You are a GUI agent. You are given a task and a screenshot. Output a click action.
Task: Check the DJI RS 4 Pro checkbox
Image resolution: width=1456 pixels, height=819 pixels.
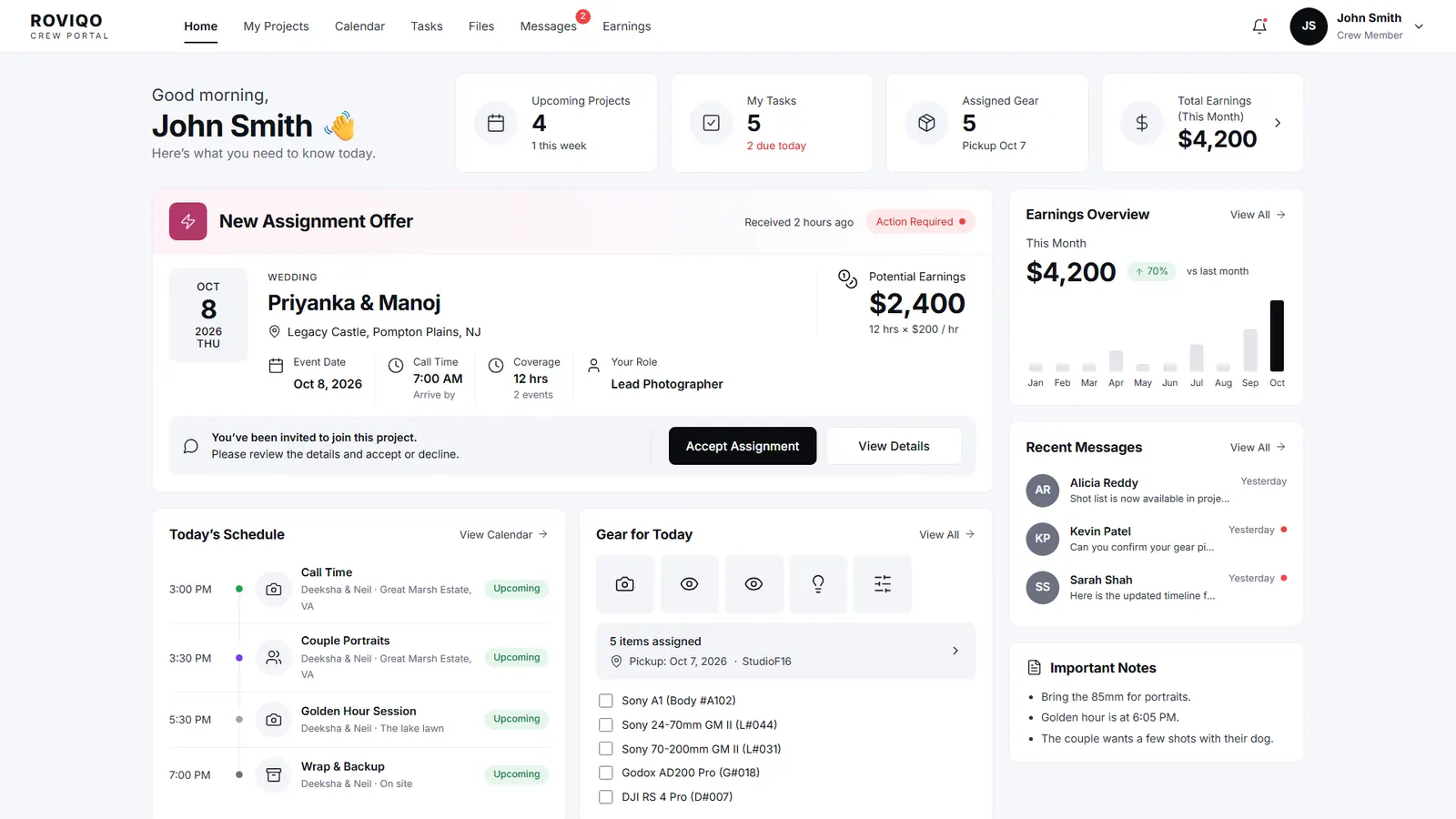(x=606, y=797)
